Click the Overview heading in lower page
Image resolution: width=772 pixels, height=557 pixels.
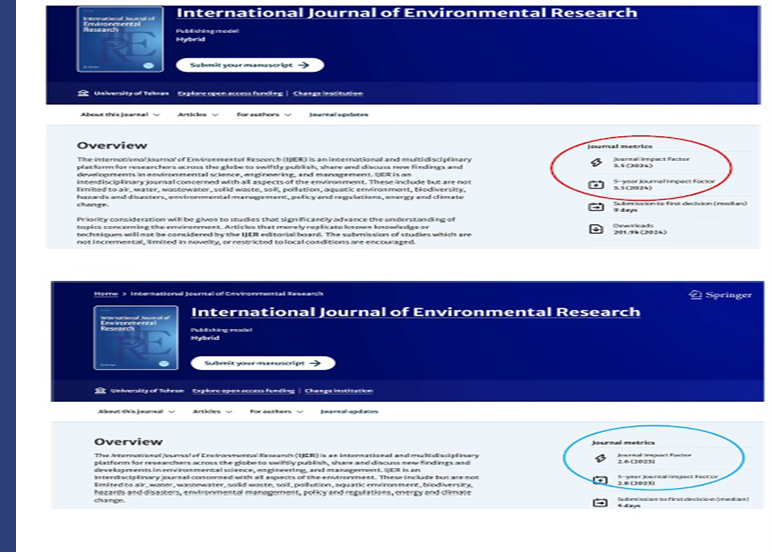coord(128,442)
